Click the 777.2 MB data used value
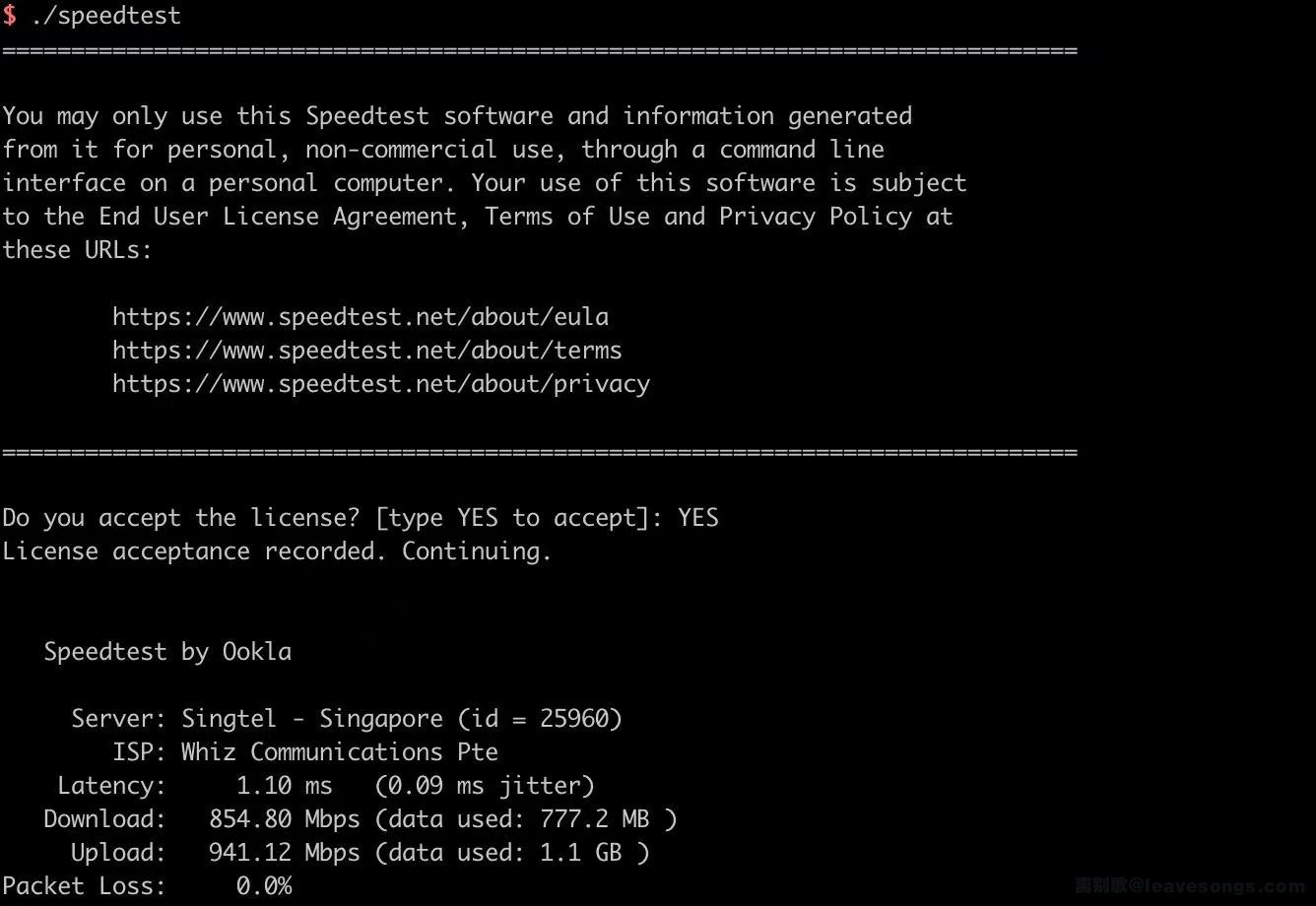This screenshot has height=906, width=1316. (594, 819)
